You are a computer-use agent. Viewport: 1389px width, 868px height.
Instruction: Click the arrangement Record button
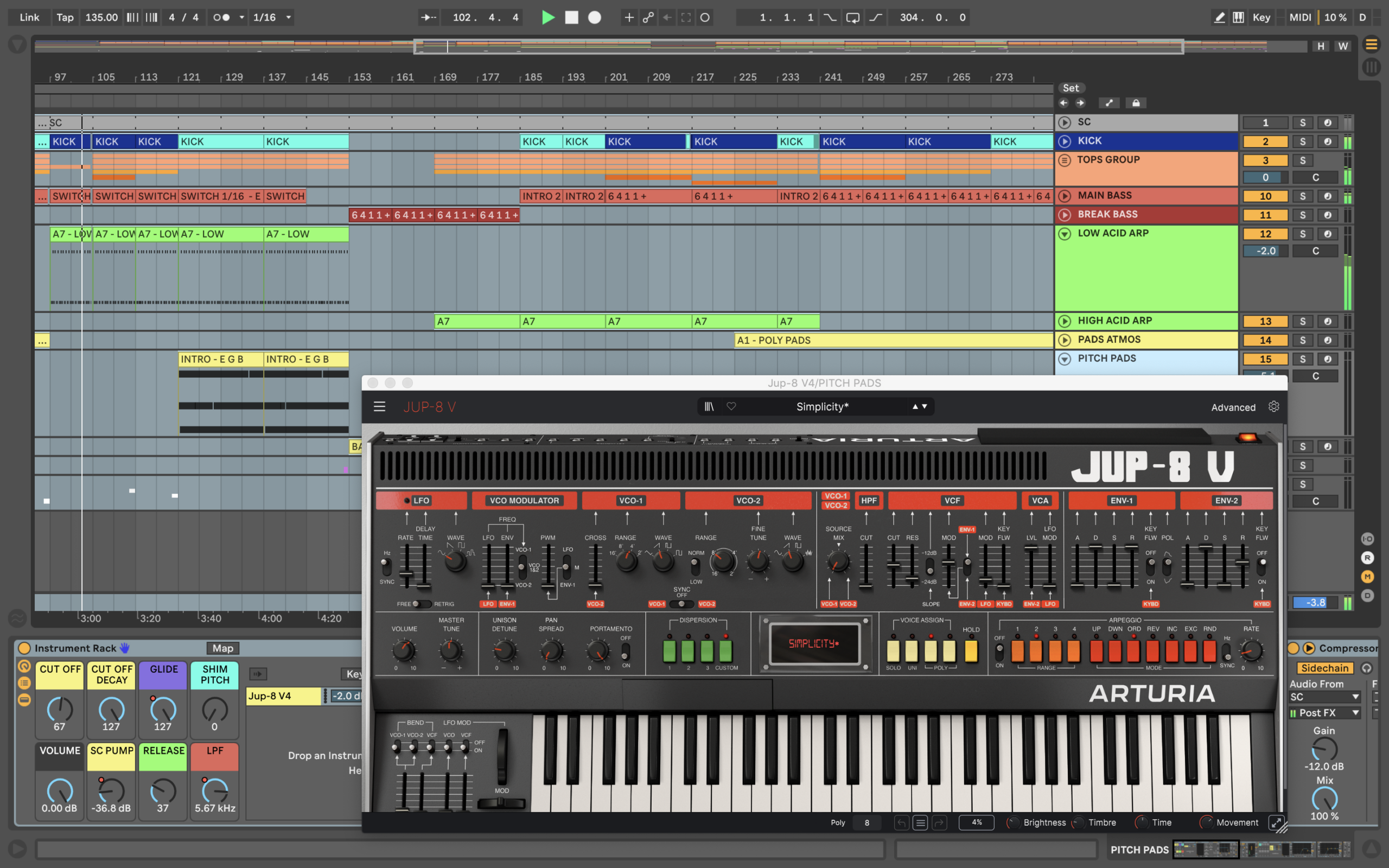click(x=595, y=17)
